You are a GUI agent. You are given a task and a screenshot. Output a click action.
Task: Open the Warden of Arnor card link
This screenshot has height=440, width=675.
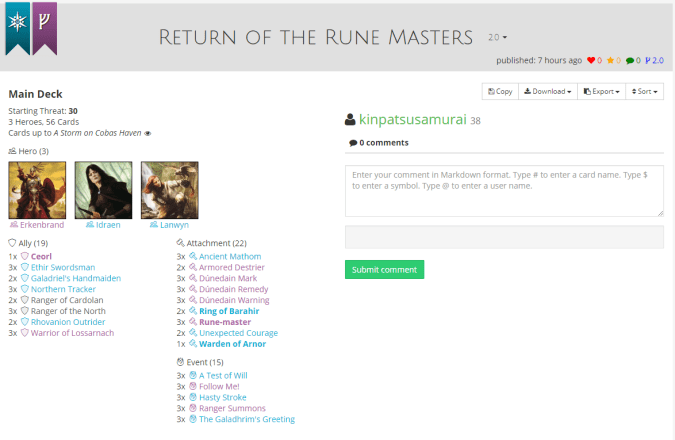pyautogui.click(x=232, y=344)
